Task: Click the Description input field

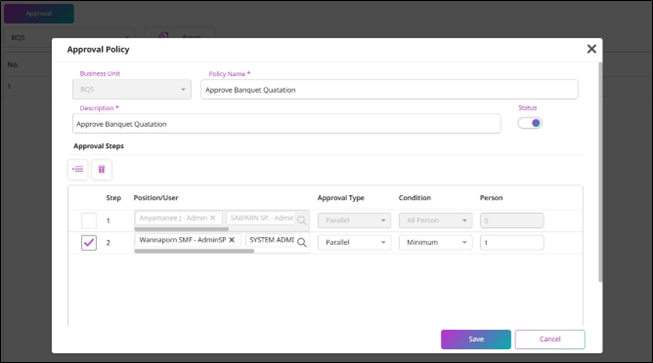Action: [x=287, y=124]
